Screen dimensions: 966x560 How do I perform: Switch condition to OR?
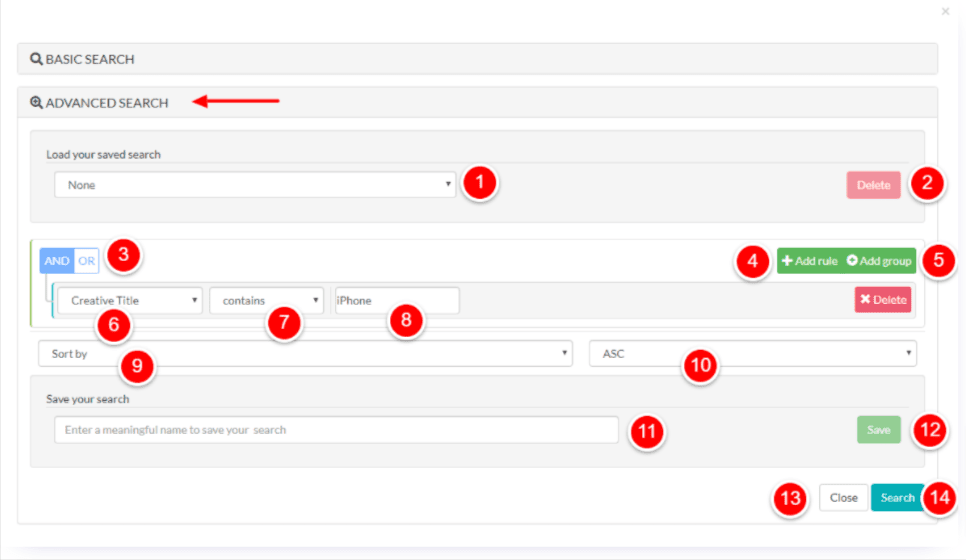86,261
